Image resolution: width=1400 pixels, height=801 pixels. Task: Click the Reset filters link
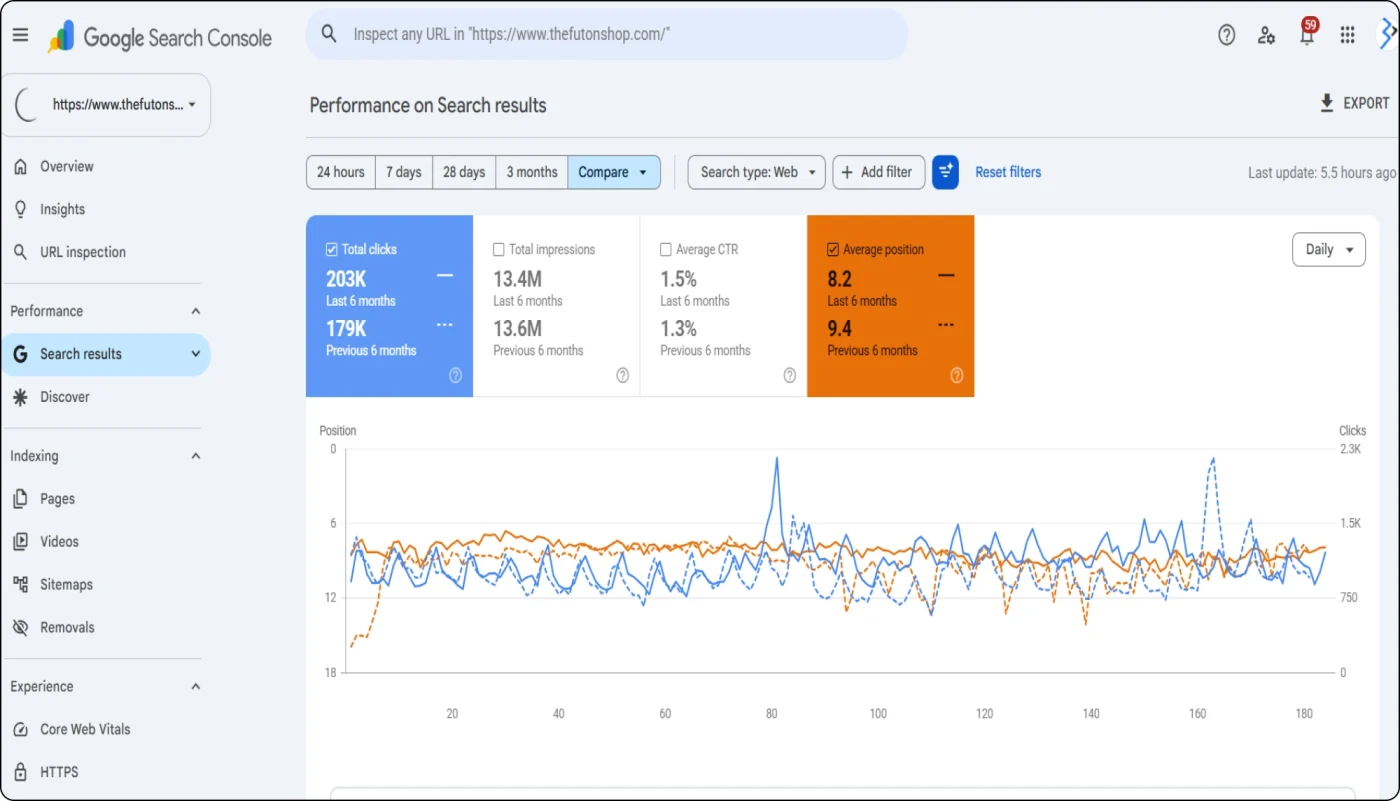tap(1008, 172)
